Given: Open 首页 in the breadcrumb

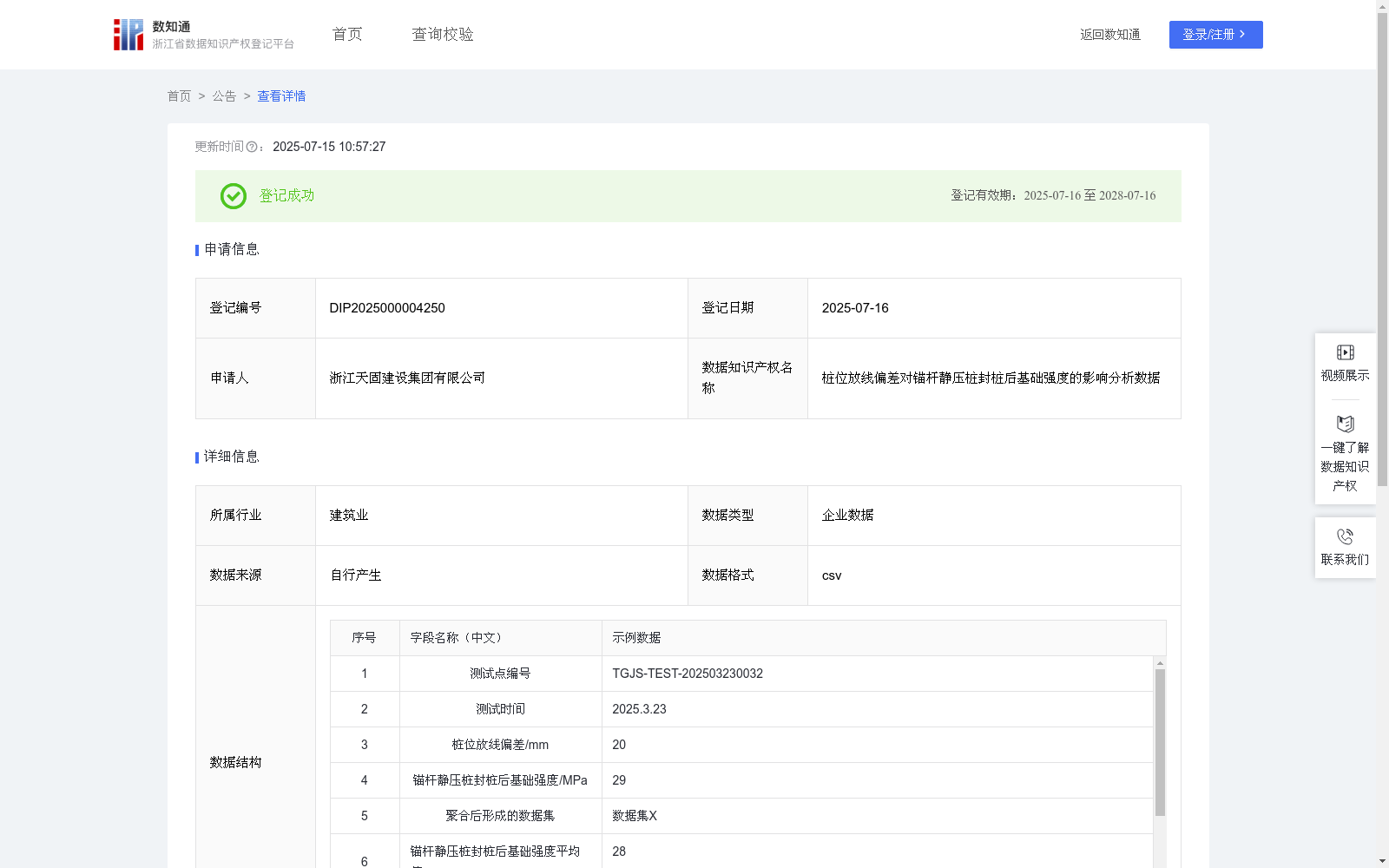Looking at the screenshot, I should click(179, 96).
